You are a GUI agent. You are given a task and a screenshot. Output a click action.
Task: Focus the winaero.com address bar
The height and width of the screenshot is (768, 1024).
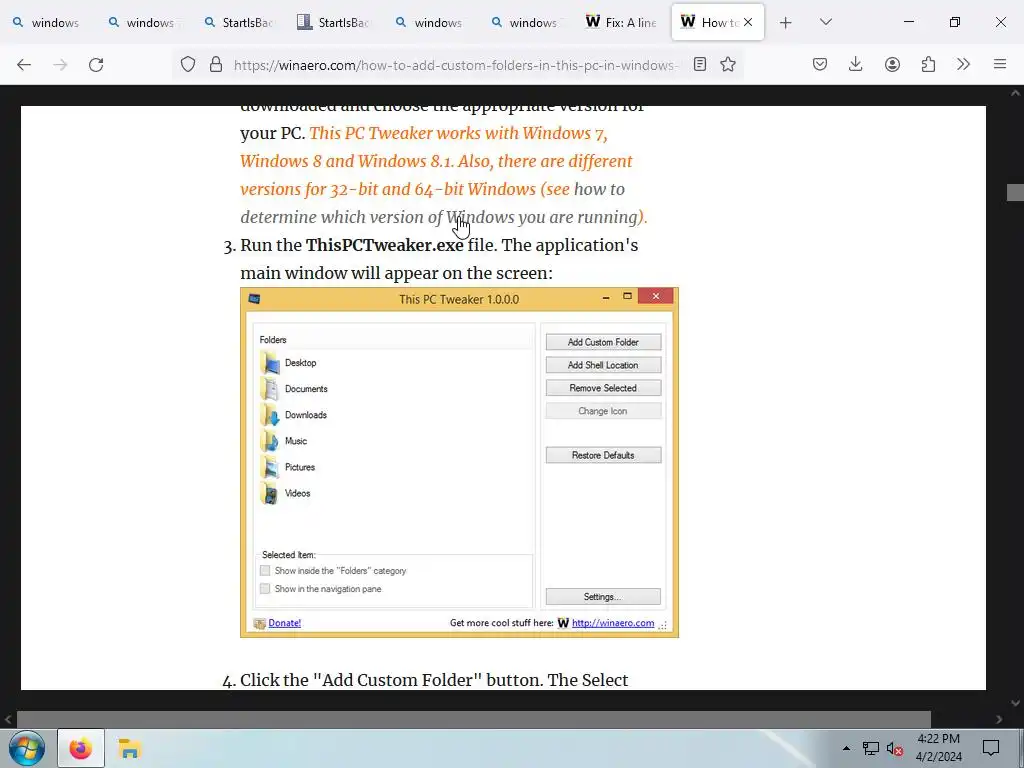coord(456,65)
